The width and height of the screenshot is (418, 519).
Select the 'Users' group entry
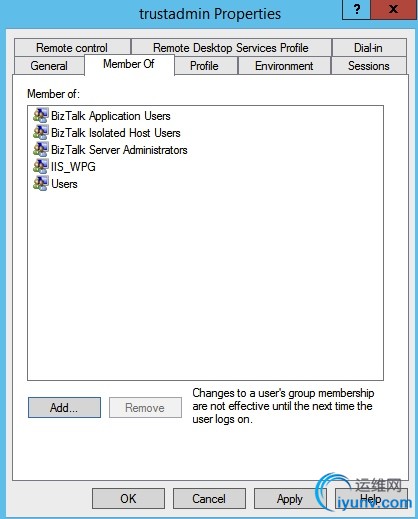64,184
